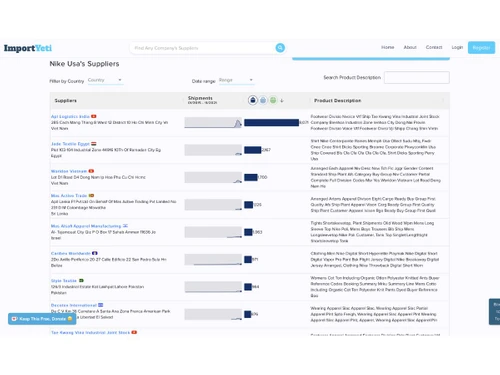Click the Filter by Country label
This screenshot has width=500, height=375.
(67, 81)
